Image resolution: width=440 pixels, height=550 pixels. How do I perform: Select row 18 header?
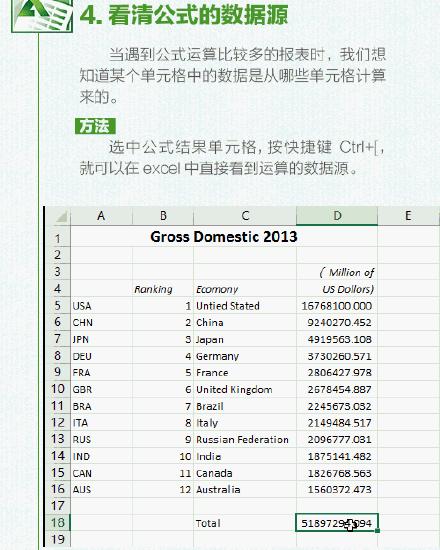(x=59, y=523)
